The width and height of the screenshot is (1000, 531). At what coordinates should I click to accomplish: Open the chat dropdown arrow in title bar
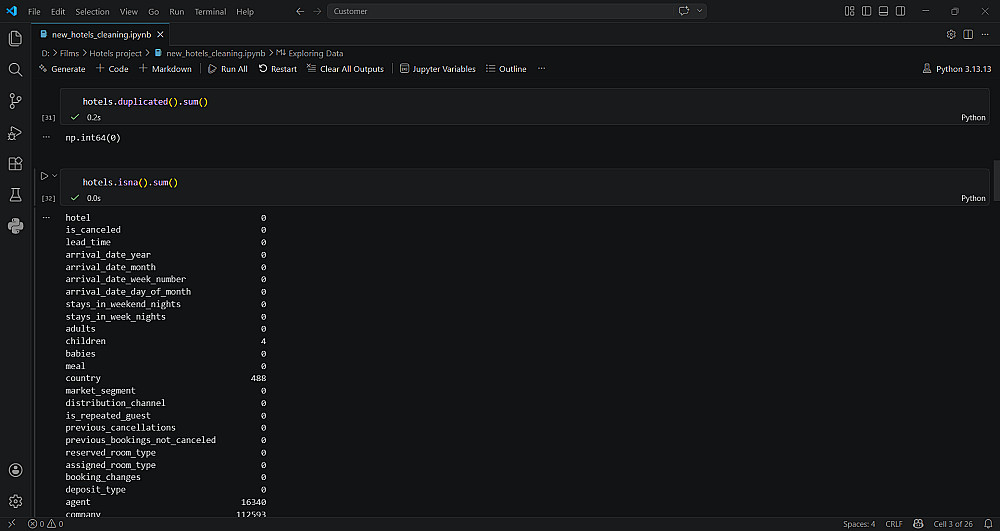coord(700,11)
